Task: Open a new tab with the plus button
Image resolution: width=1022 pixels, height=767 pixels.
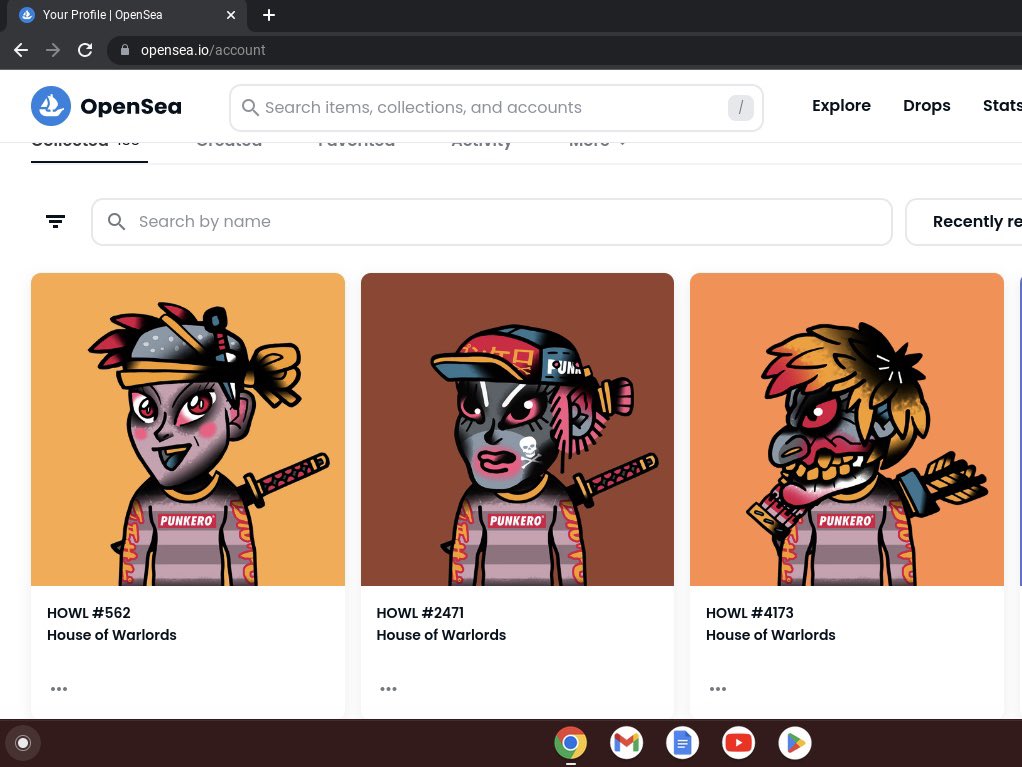Action: [269, 15]
